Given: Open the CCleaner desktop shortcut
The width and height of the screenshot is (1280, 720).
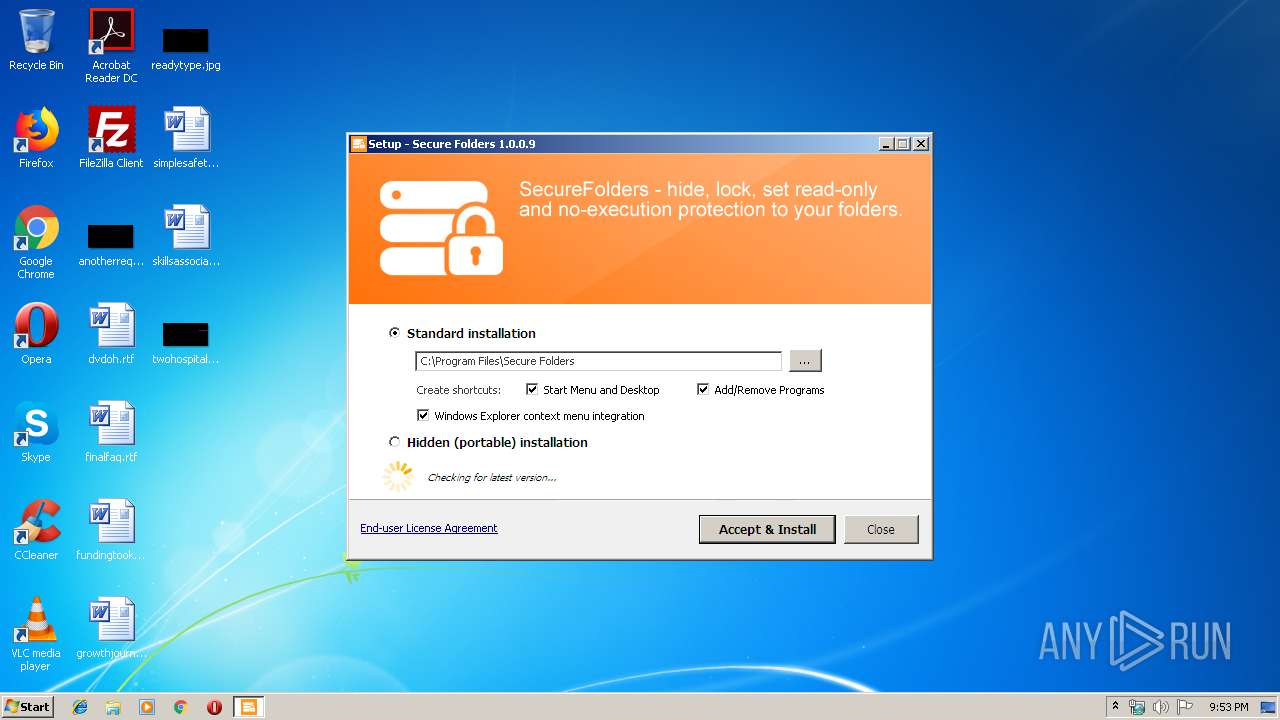Looking at the screenshot, I should [x=36, y=530].
